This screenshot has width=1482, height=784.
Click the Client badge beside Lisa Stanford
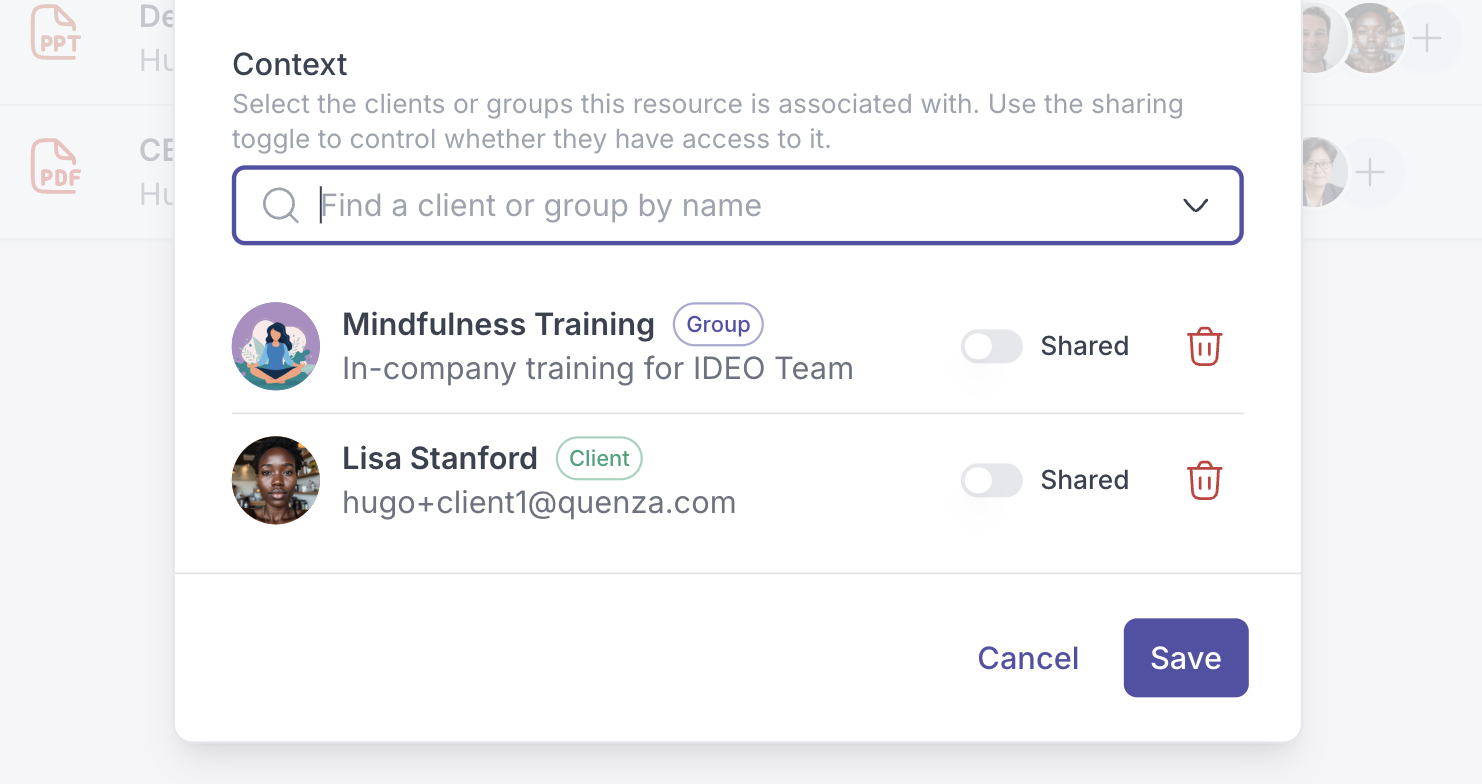[x=599, y=459]
